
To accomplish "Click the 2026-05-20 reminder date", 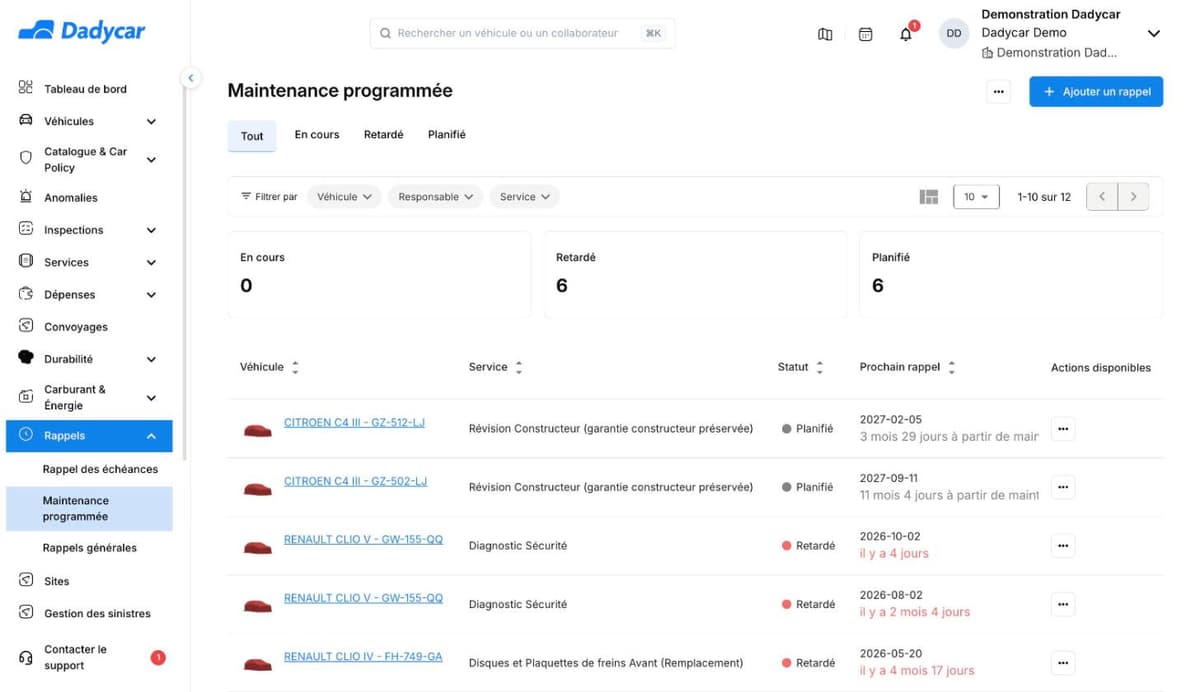I will pyautogui.click(x=889, y=653).
